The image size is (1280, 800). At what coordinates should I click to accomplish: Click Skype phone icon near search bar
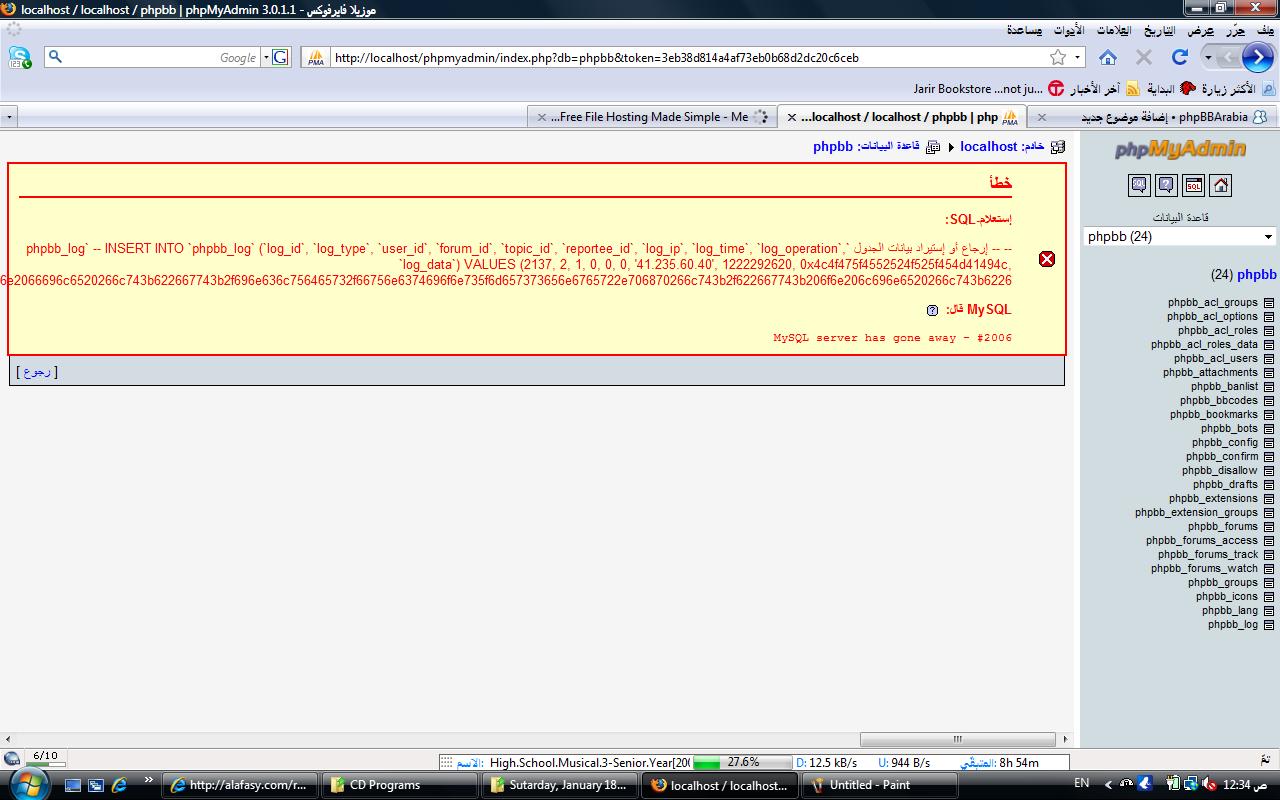(19, 57)
